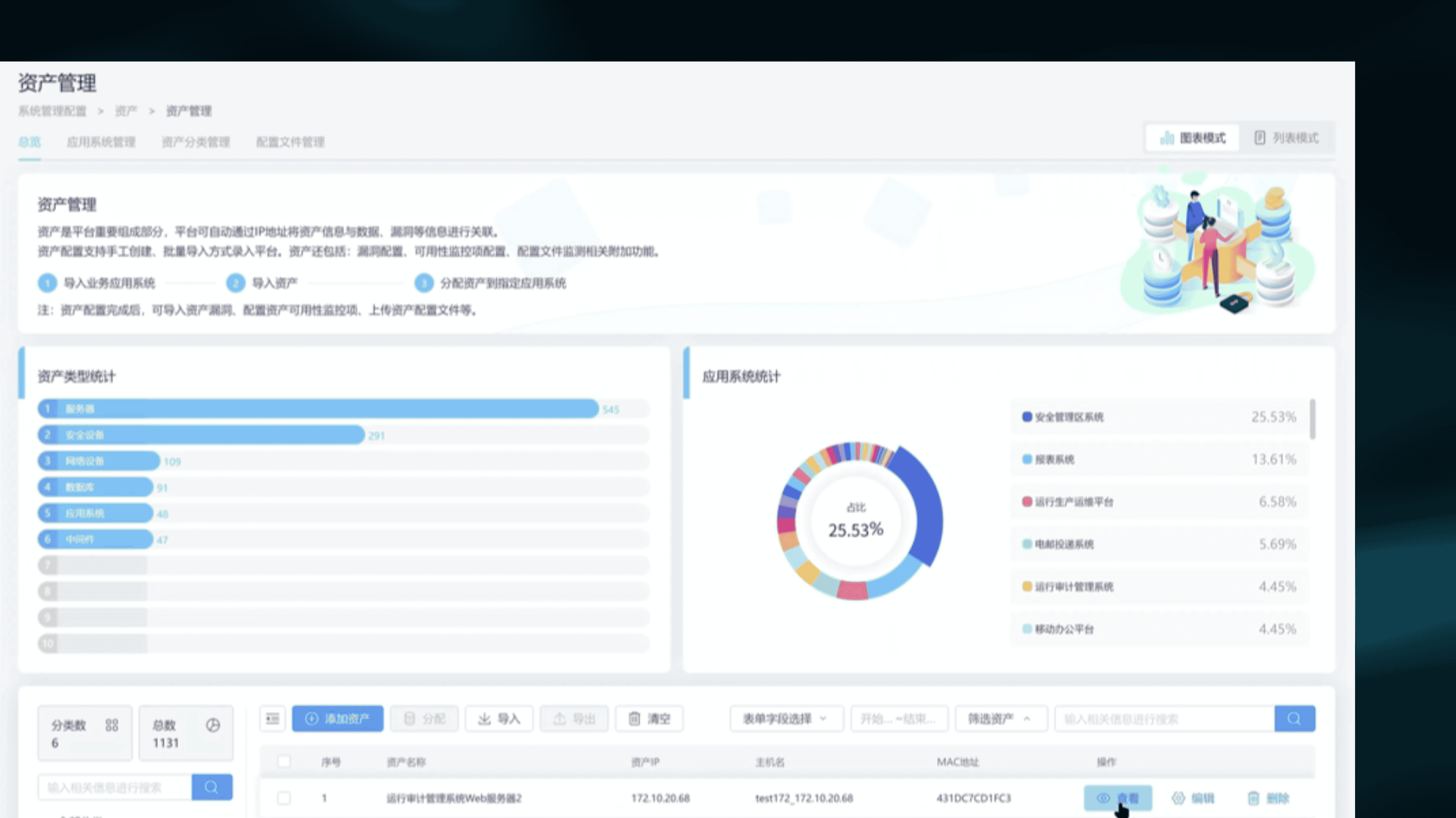Click the pie icon in 总数 card
Screen dimensions: 1456x818
[x=212, y=725]
